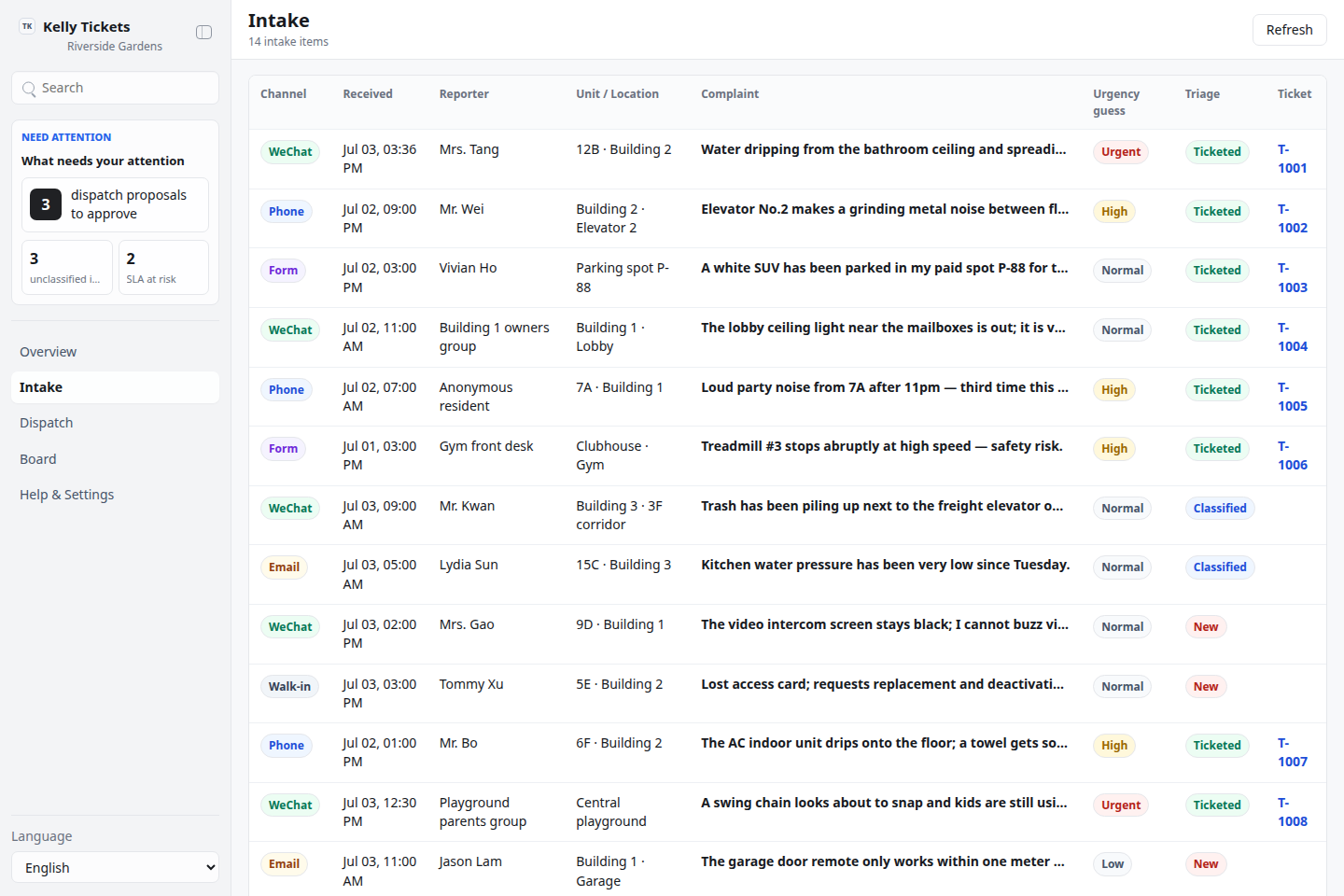Screen dimensions: 1344x896
Task: Click Urgency guess column header
Action: tap(1116, 103)
